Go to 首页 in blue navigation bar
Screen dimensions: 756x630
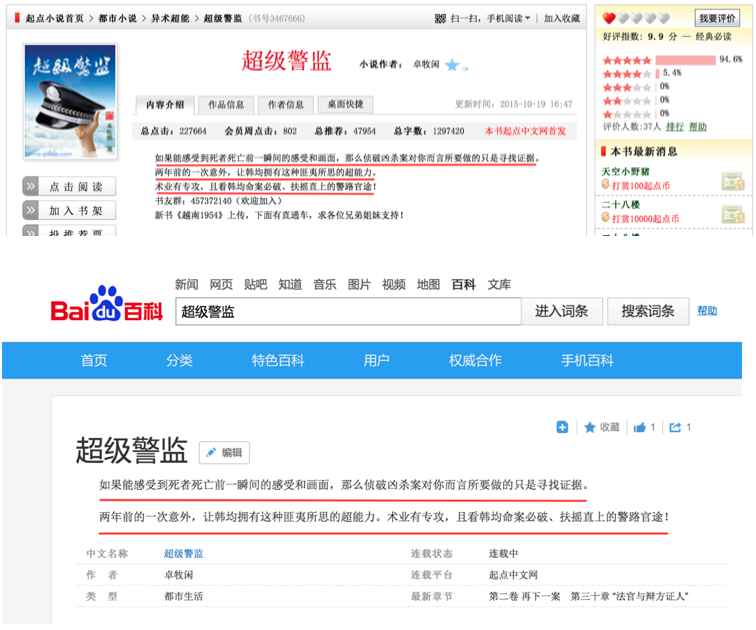point(94,361)
